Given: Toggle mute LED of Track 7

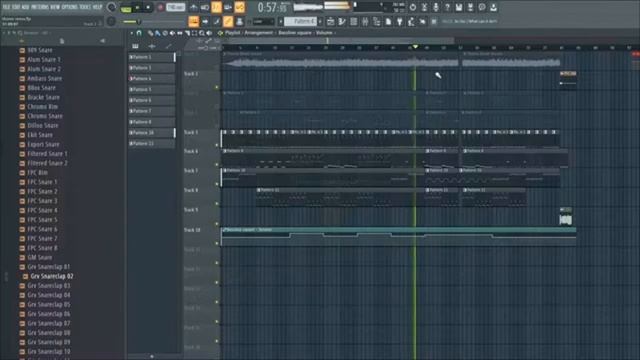Looking at the screenshot, I should [217, 184].
